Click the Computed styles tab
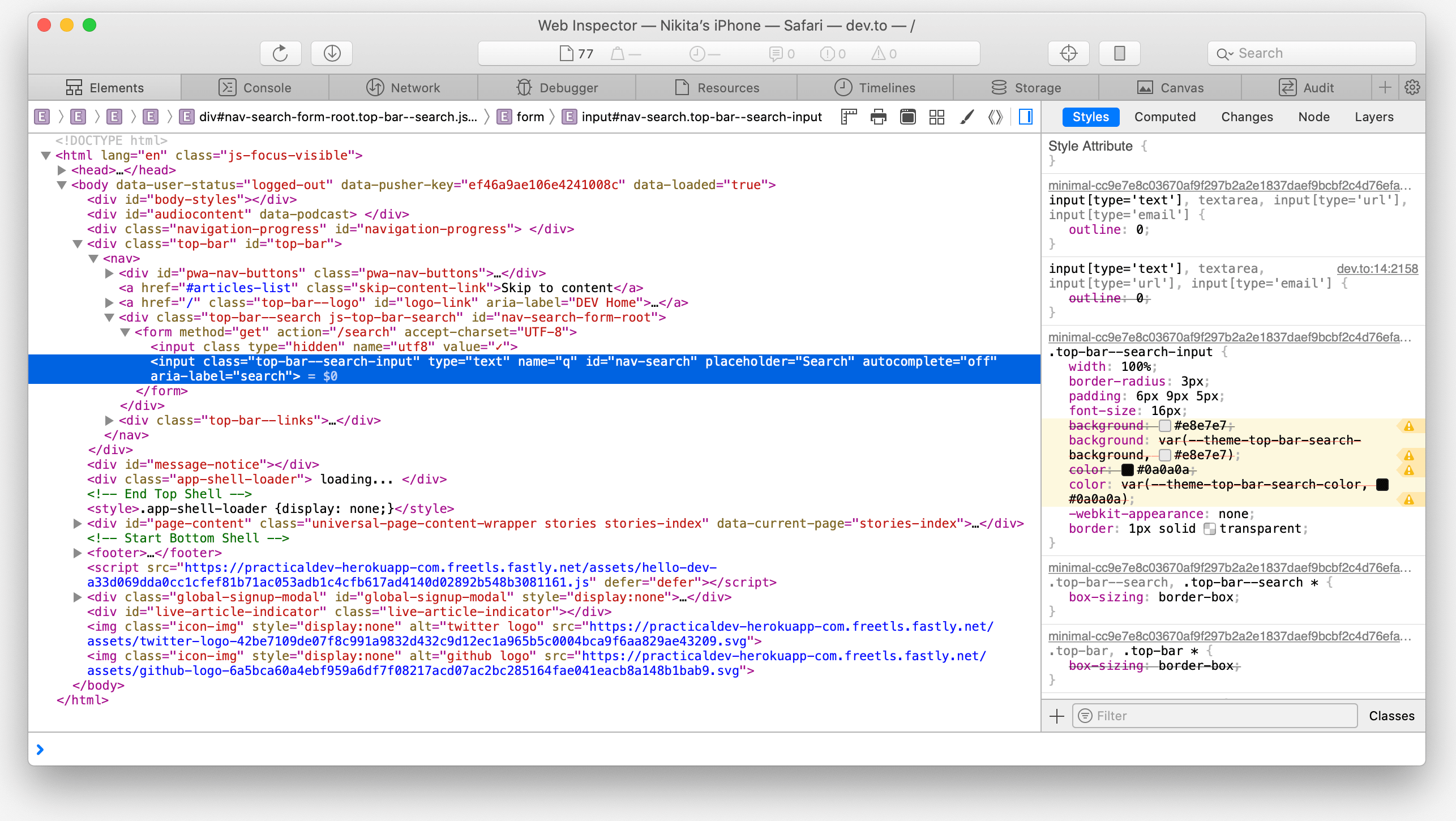The image size is (1456, 821). click(1163, 117)
